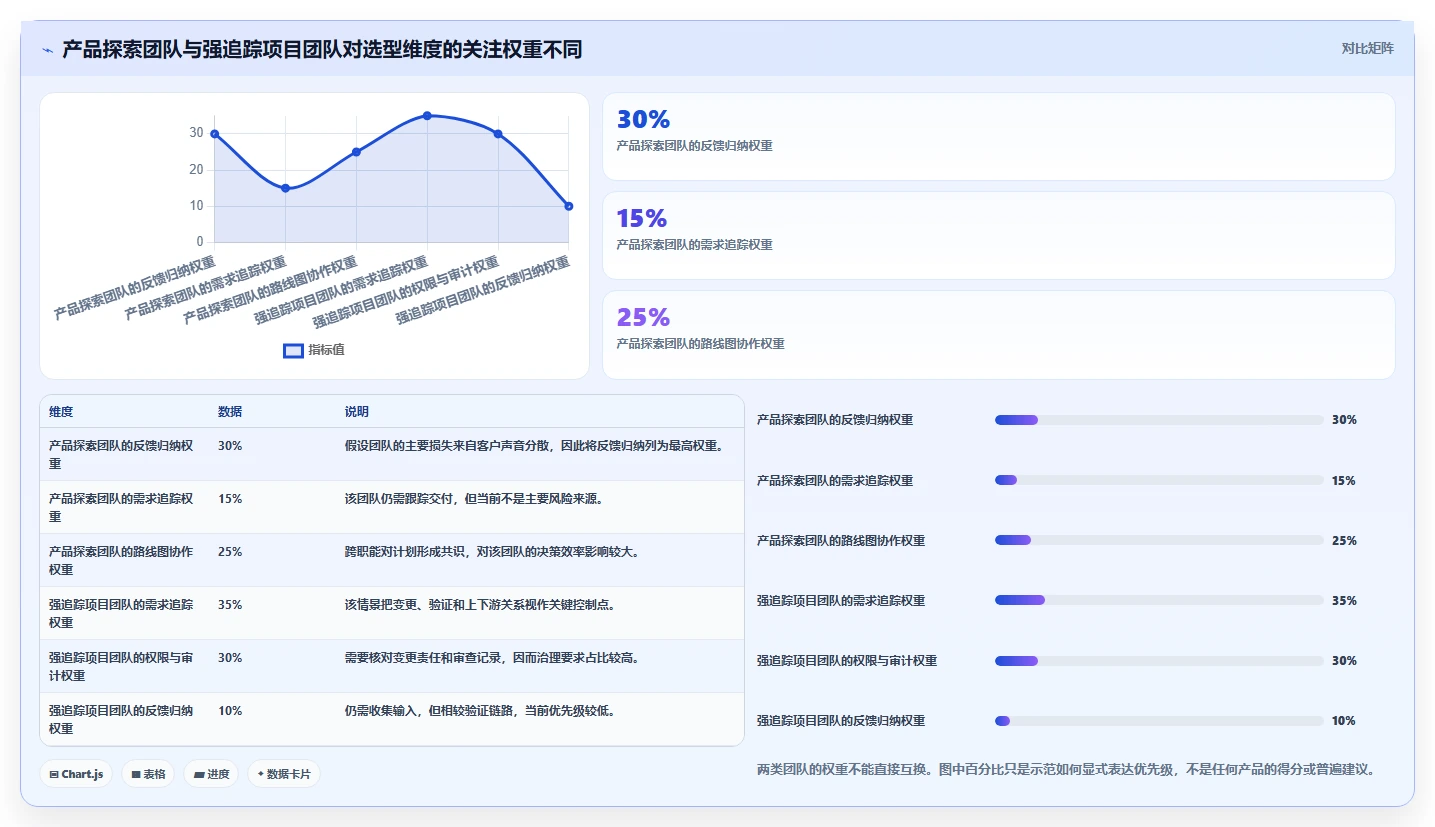
Task: Click description starting with 该情景把变更
Action: [480, 605]
